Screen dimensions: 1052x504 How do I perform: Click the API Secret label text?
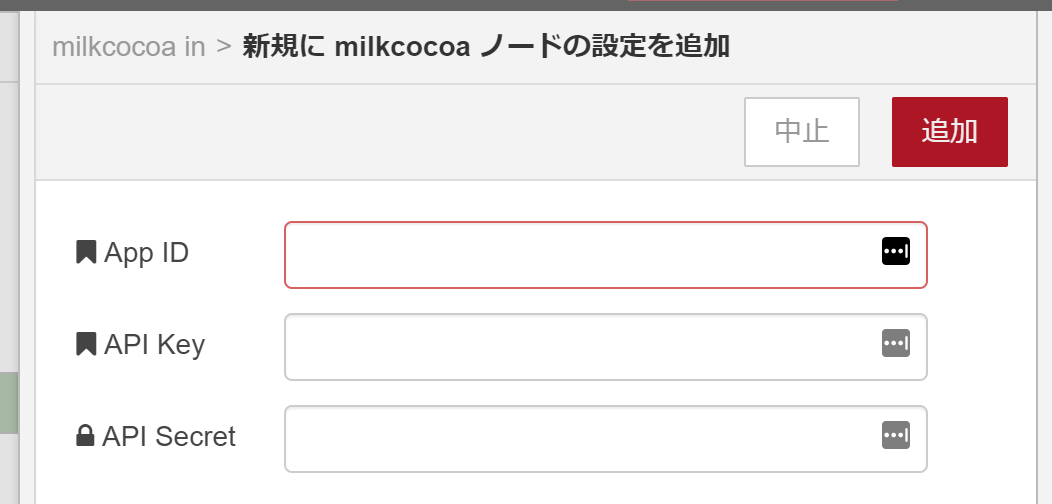(x=168, y=437)
